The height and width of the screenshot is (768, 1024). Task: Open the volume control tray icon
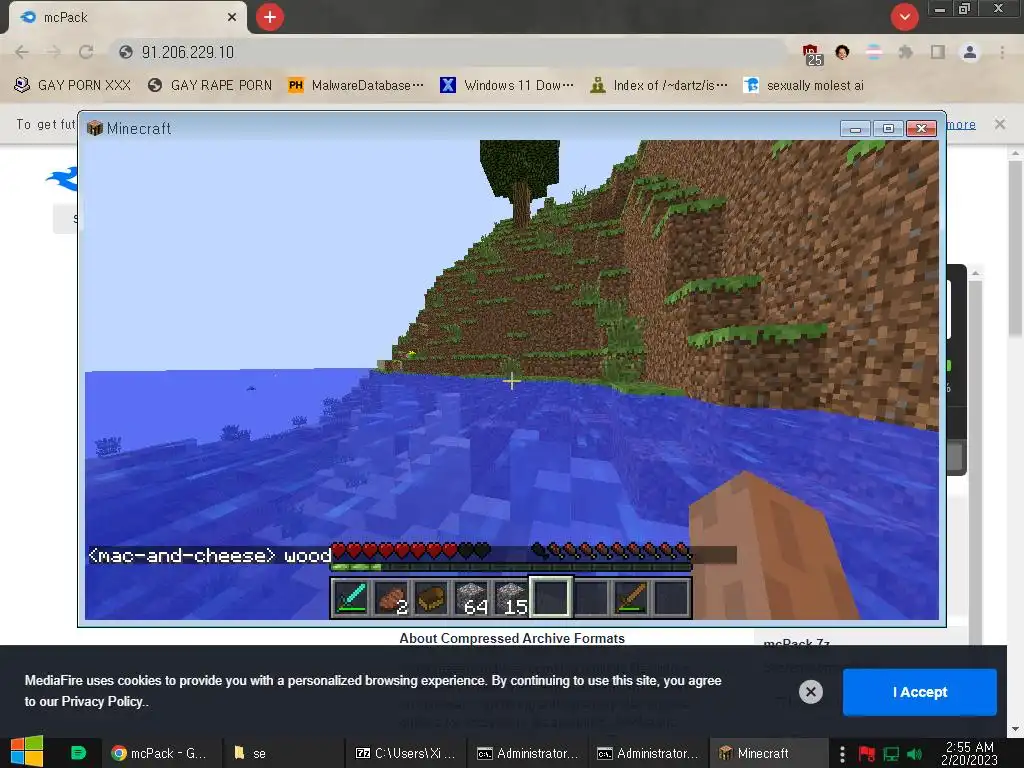point(915,754)
